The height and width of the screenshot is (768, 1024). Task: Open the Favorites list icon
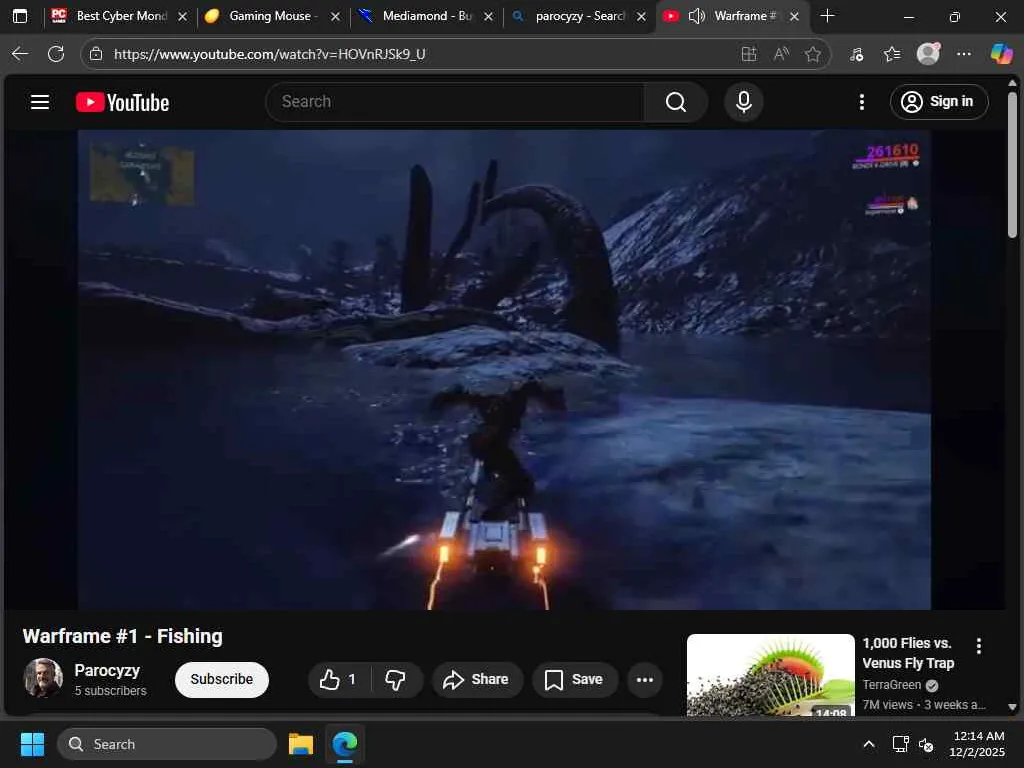[x=892, y=54]
